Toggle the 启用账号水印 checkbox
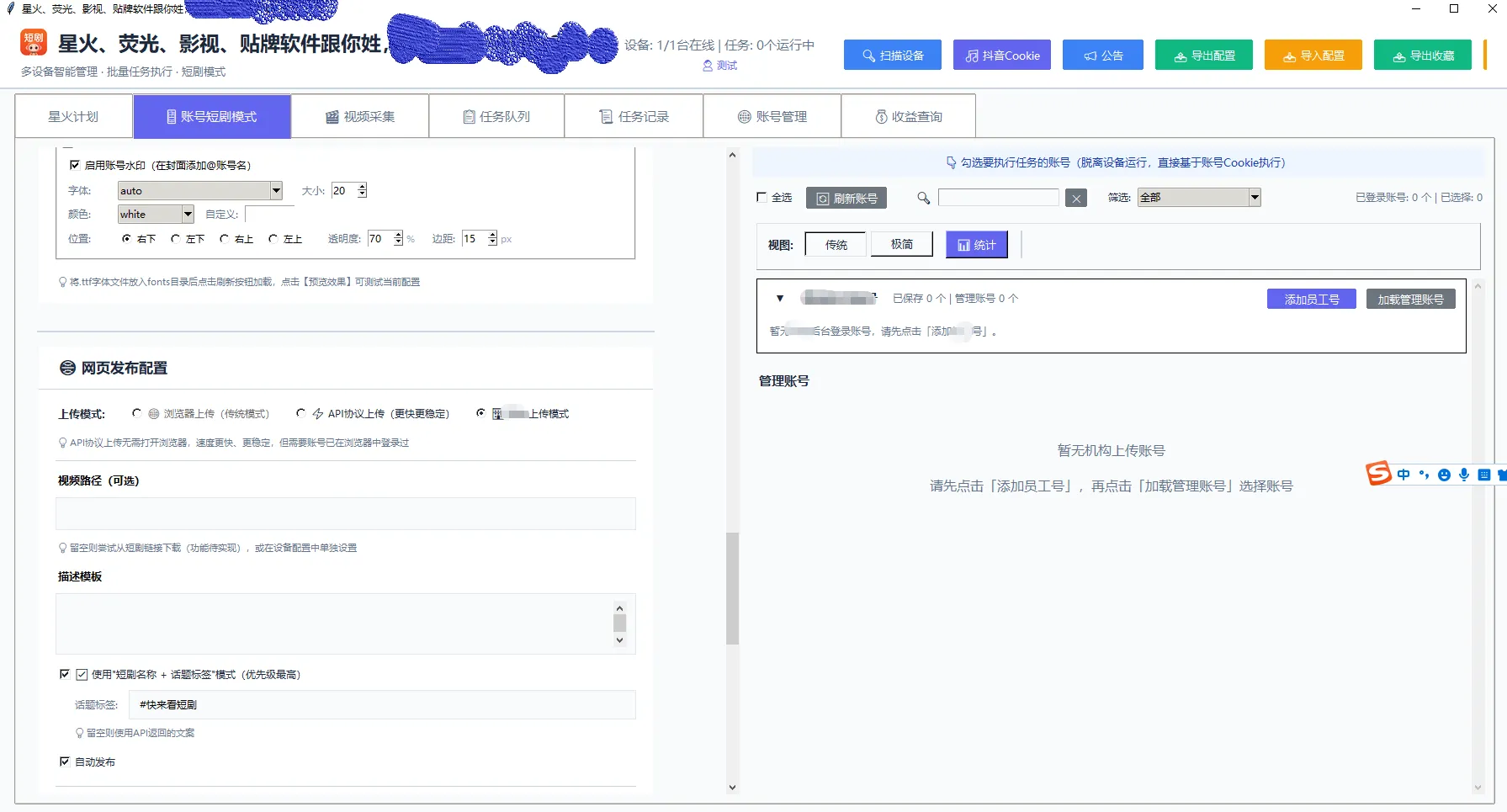Image resolution: width=1507 pixels, height=812 pixels. click(75, 165)
